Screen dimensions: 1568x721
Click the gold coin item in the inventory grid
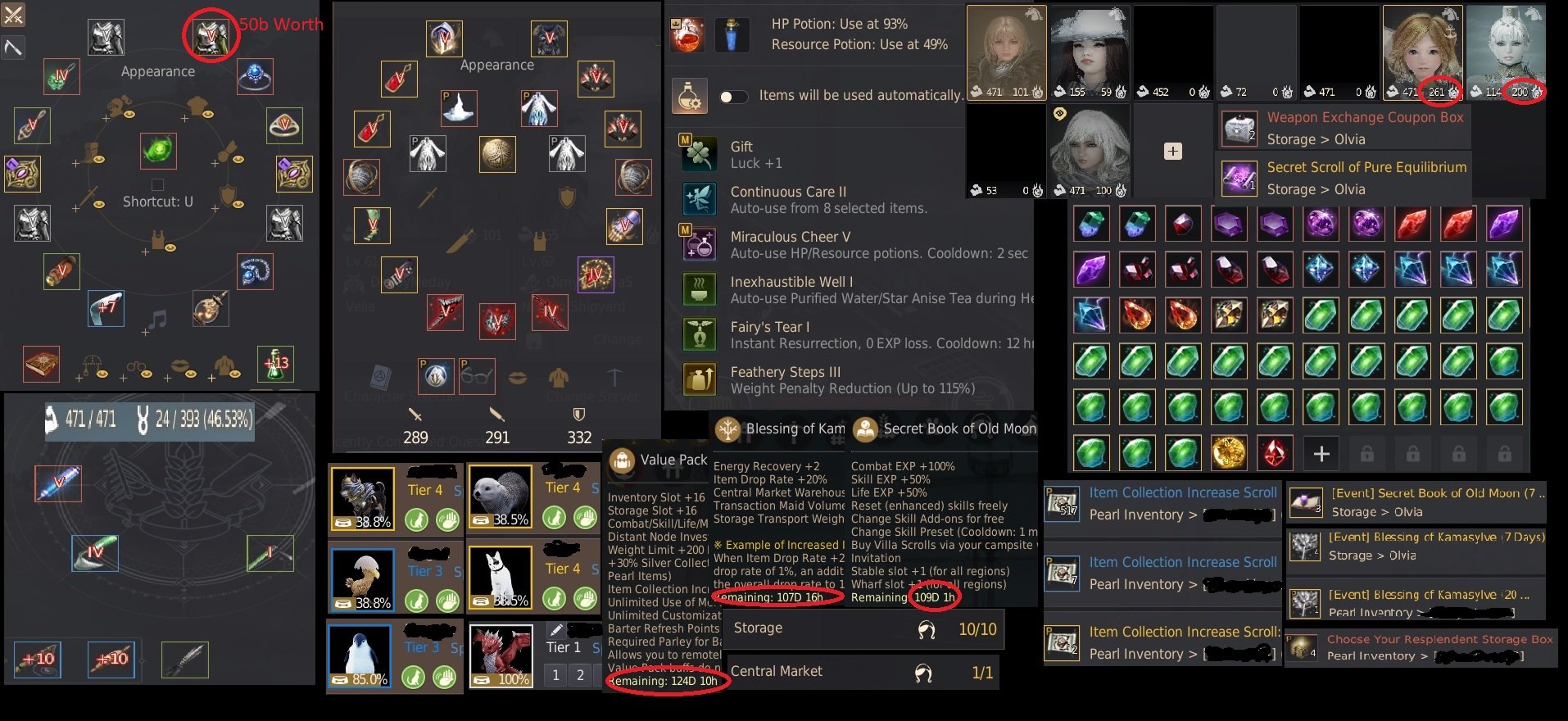click(x=1229, y=453)
